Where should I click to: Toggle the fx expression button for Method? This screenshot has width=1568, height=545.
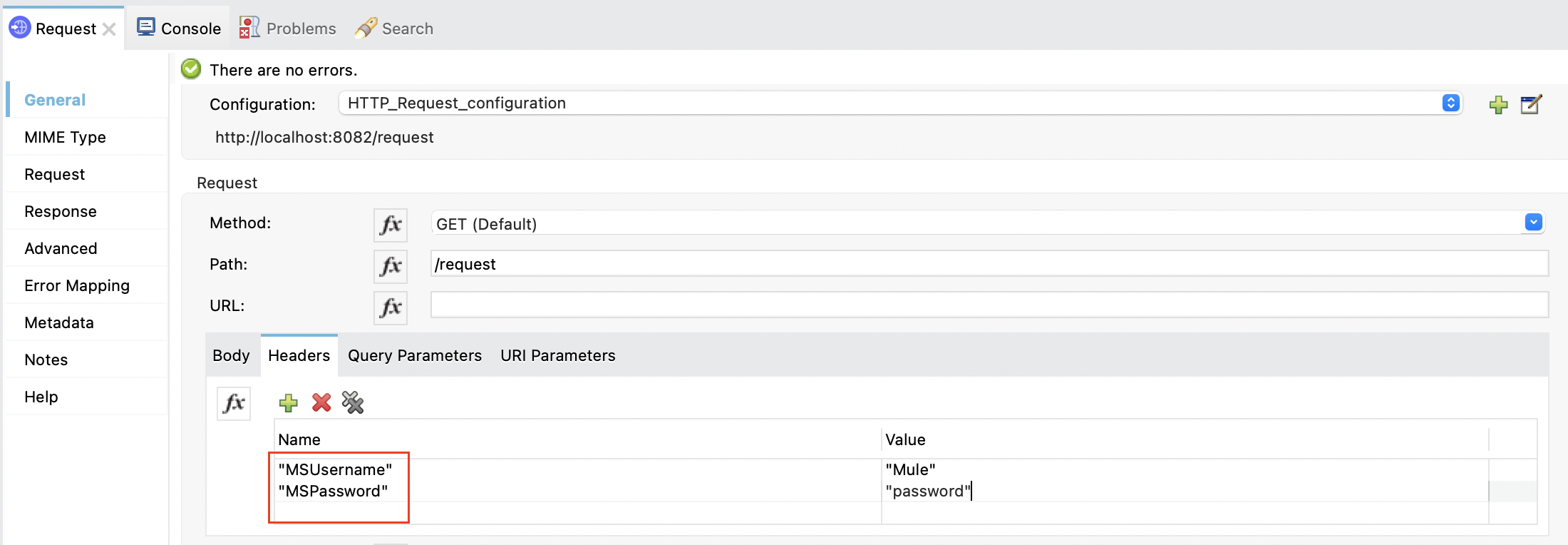(390, 225)
